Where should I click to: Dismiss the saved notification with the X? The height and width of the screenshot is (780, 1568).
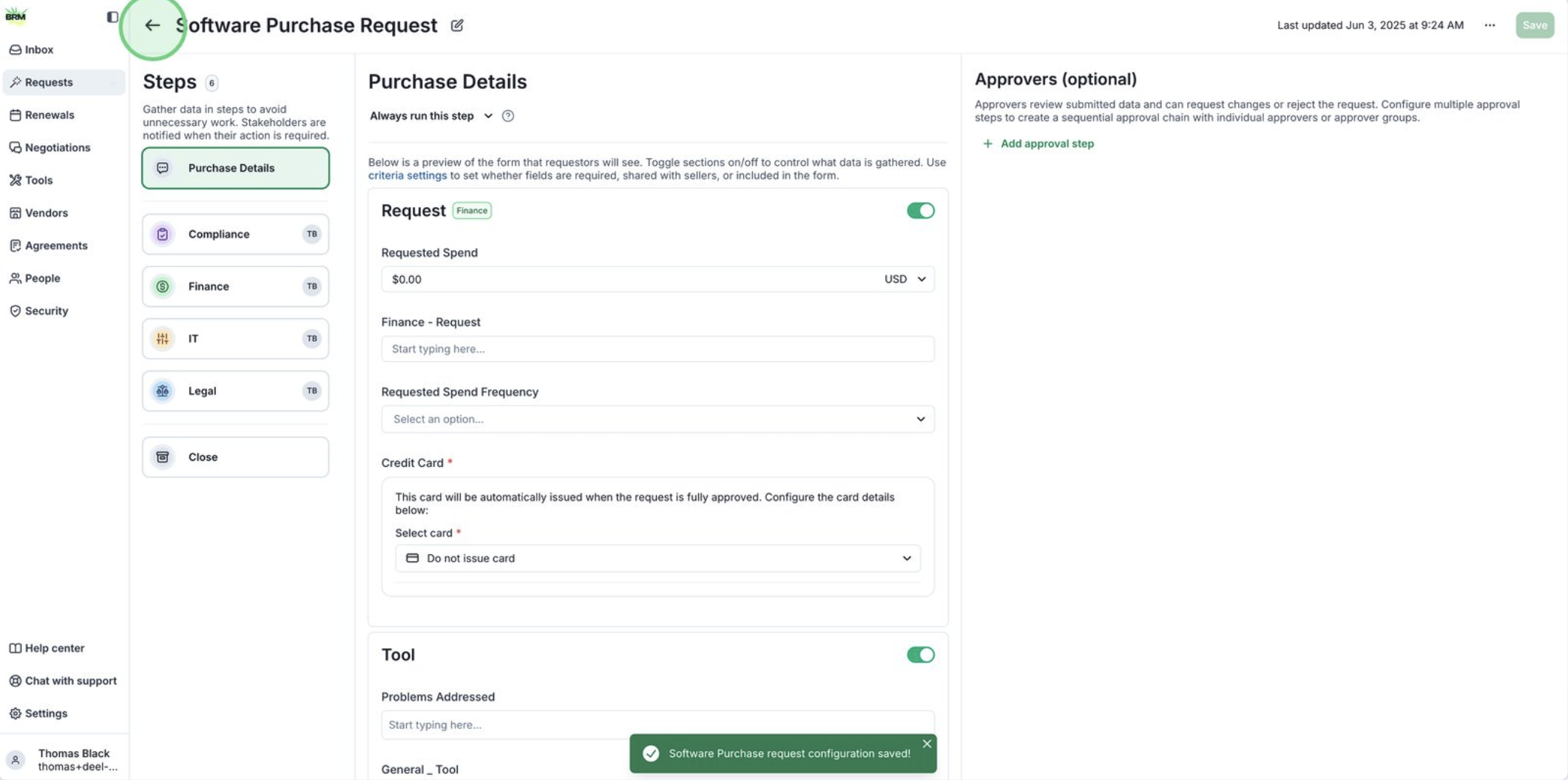[x=927, y=744]
